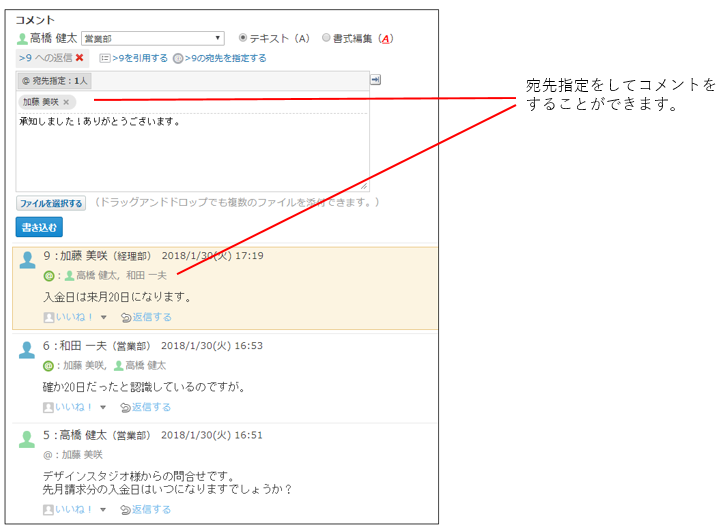
Task: Click 返信する on comment 6
Action: pyautogui.click(x=152, y=407)
